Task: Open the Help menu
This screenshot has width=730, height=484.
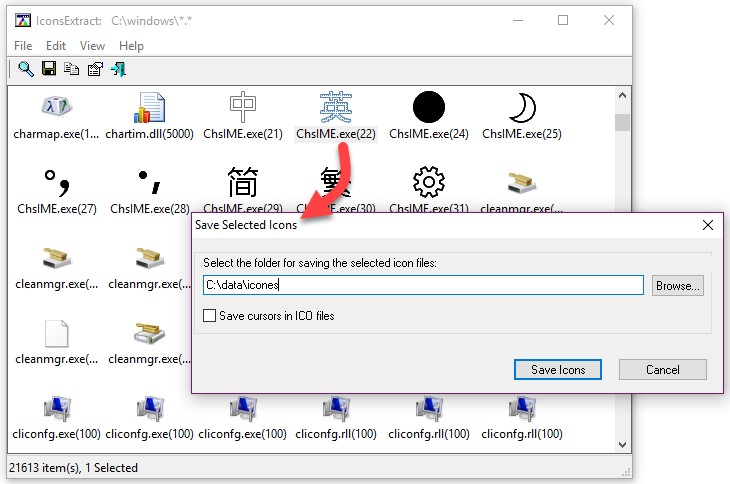Action: [131, 46]
